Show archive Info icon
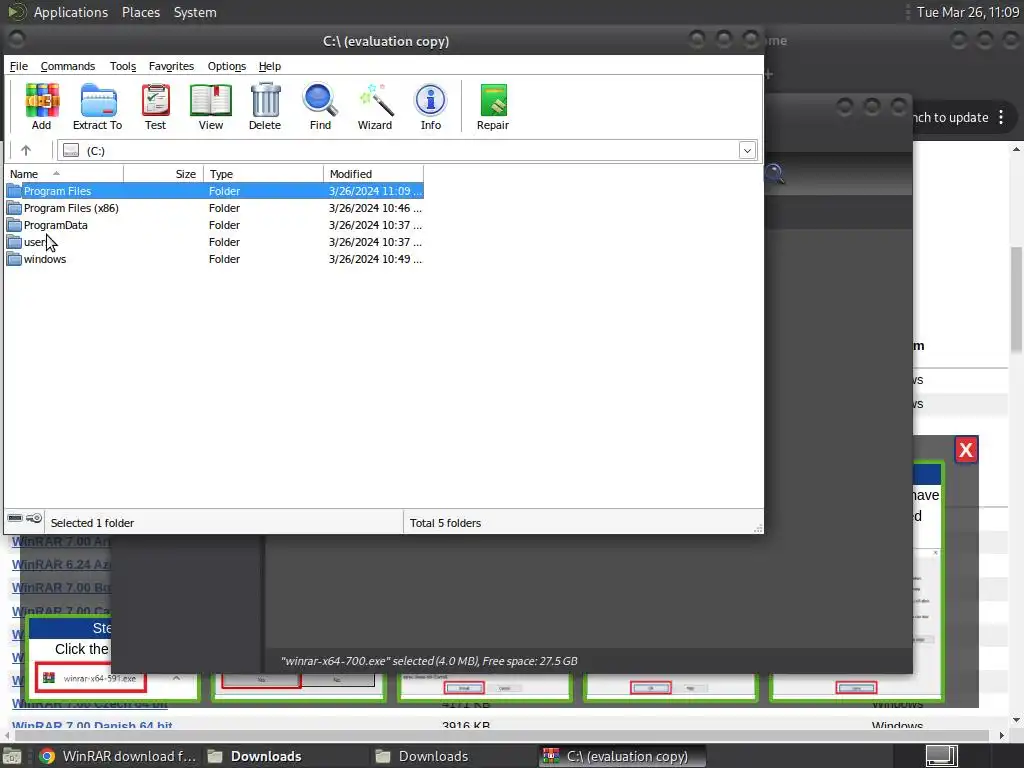Screen dimensions: 1024x768 pyautogui.click(x=430, y=100)
